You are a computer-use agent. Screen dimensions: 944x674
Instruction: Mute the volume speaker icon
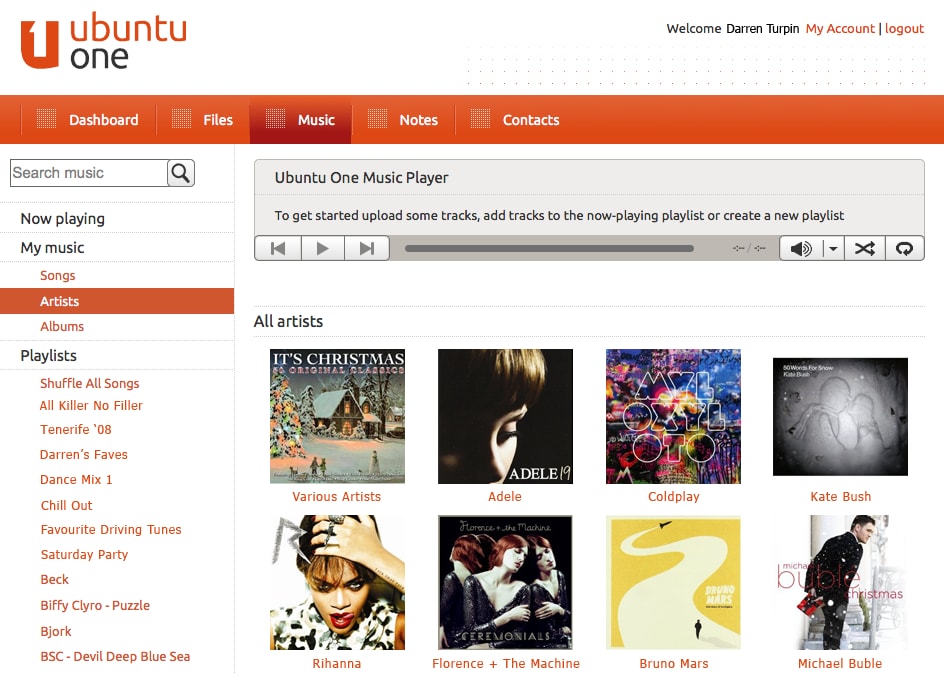click(801, 248)
